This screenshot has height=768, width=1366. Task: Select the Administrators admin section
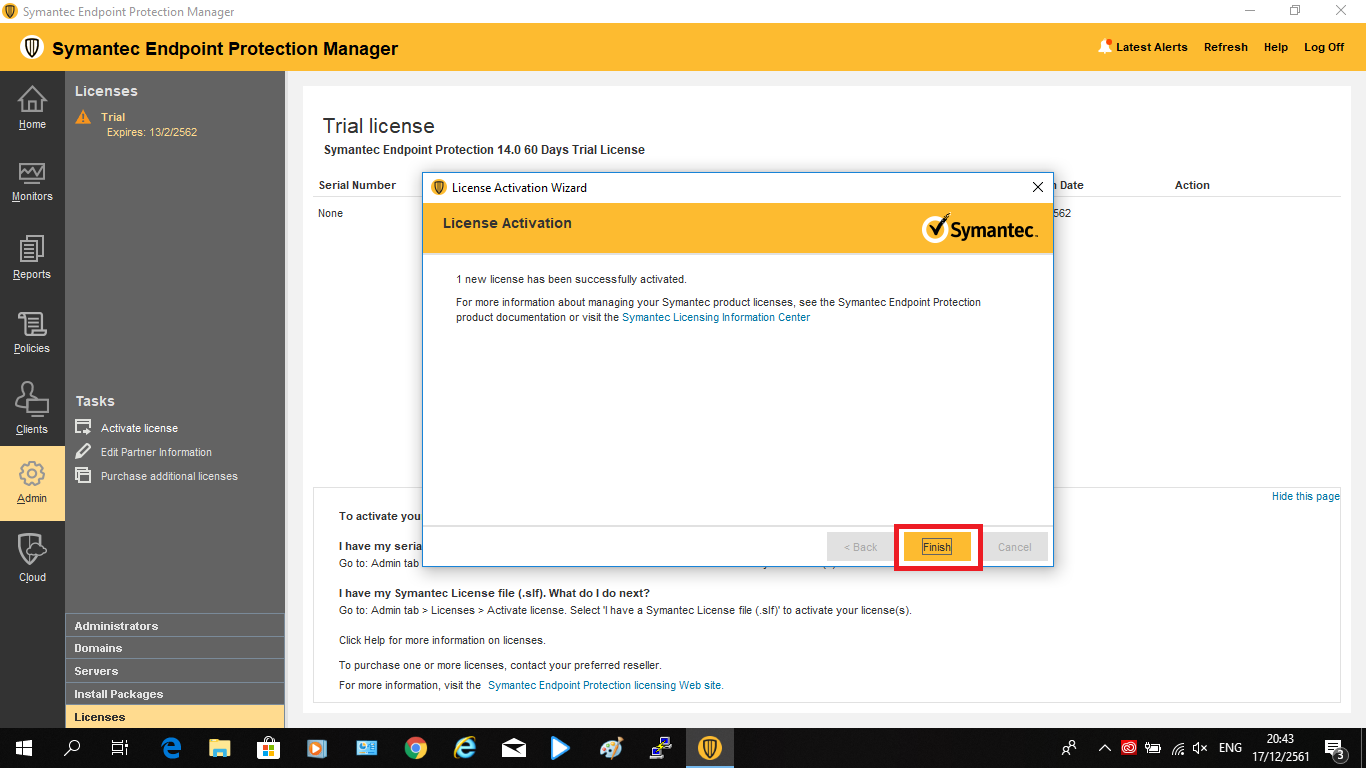(x=116, y=626)
